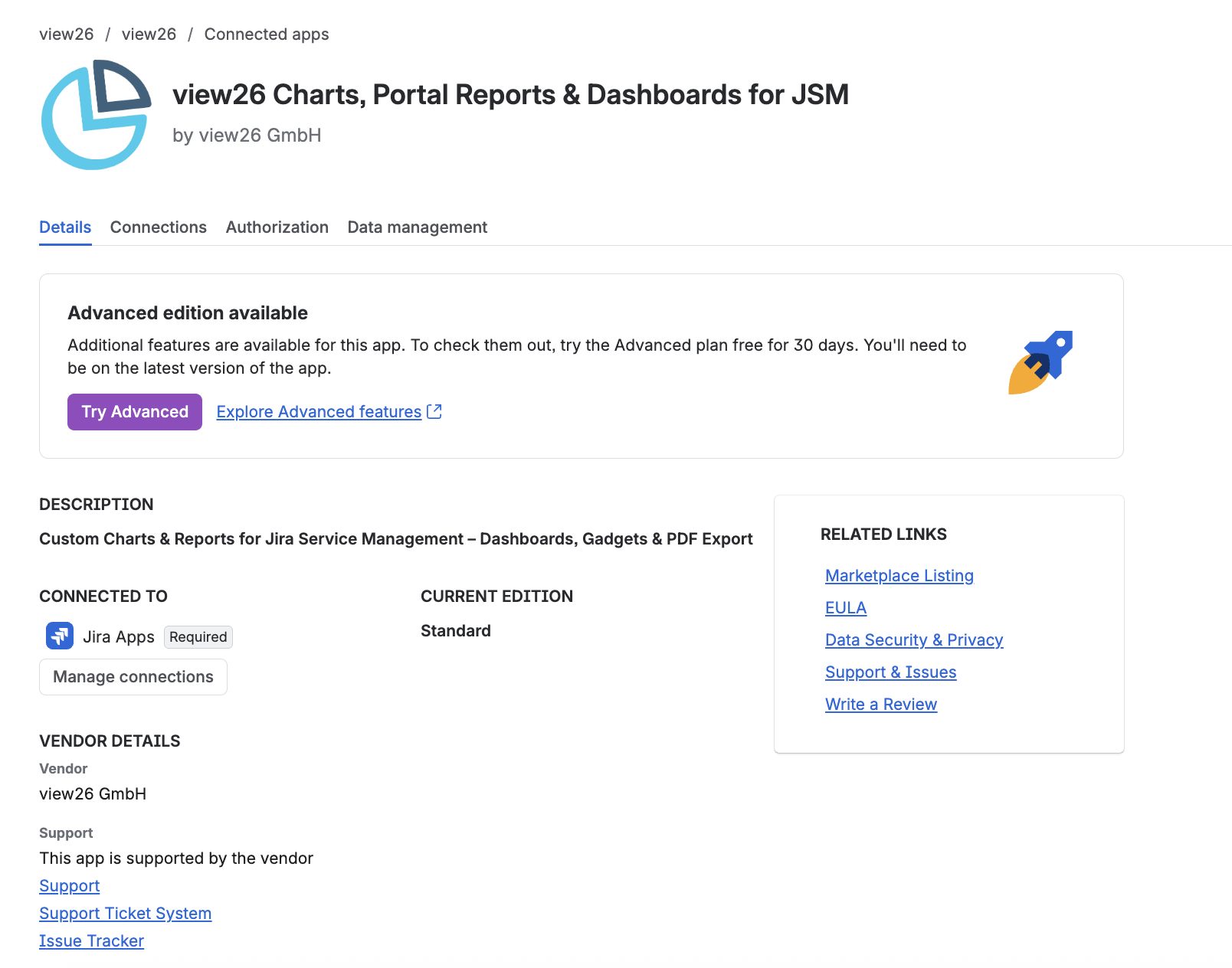1232x968 pixels.
Task: Click the view26 pie chart app logo
Action: tap(96, 114)
